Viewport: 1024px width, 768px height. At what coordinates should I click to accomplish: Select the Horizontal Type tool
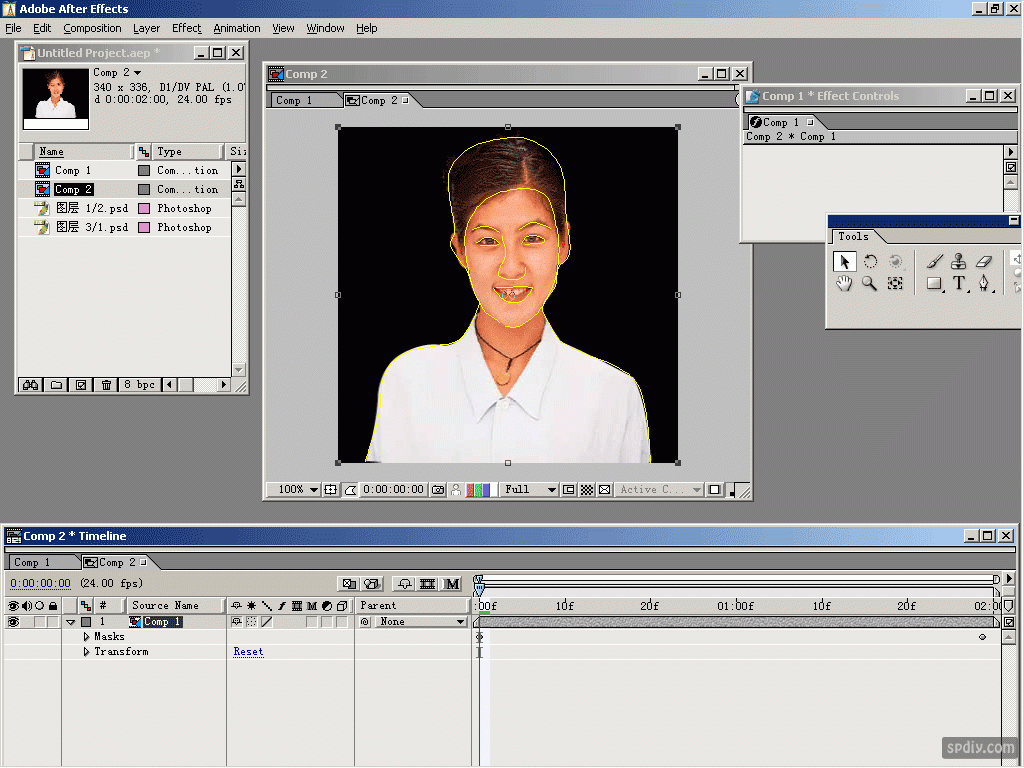[958, 284]
